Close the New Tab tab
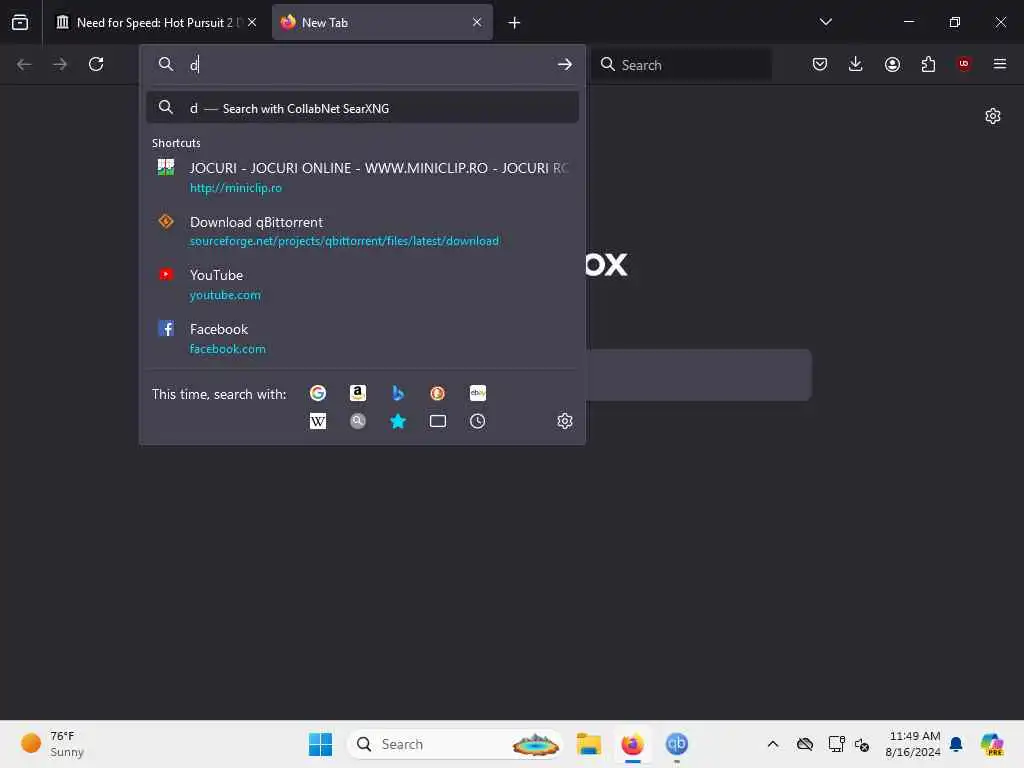Viewport: 1024px width, 768px height. click(477, 22)
